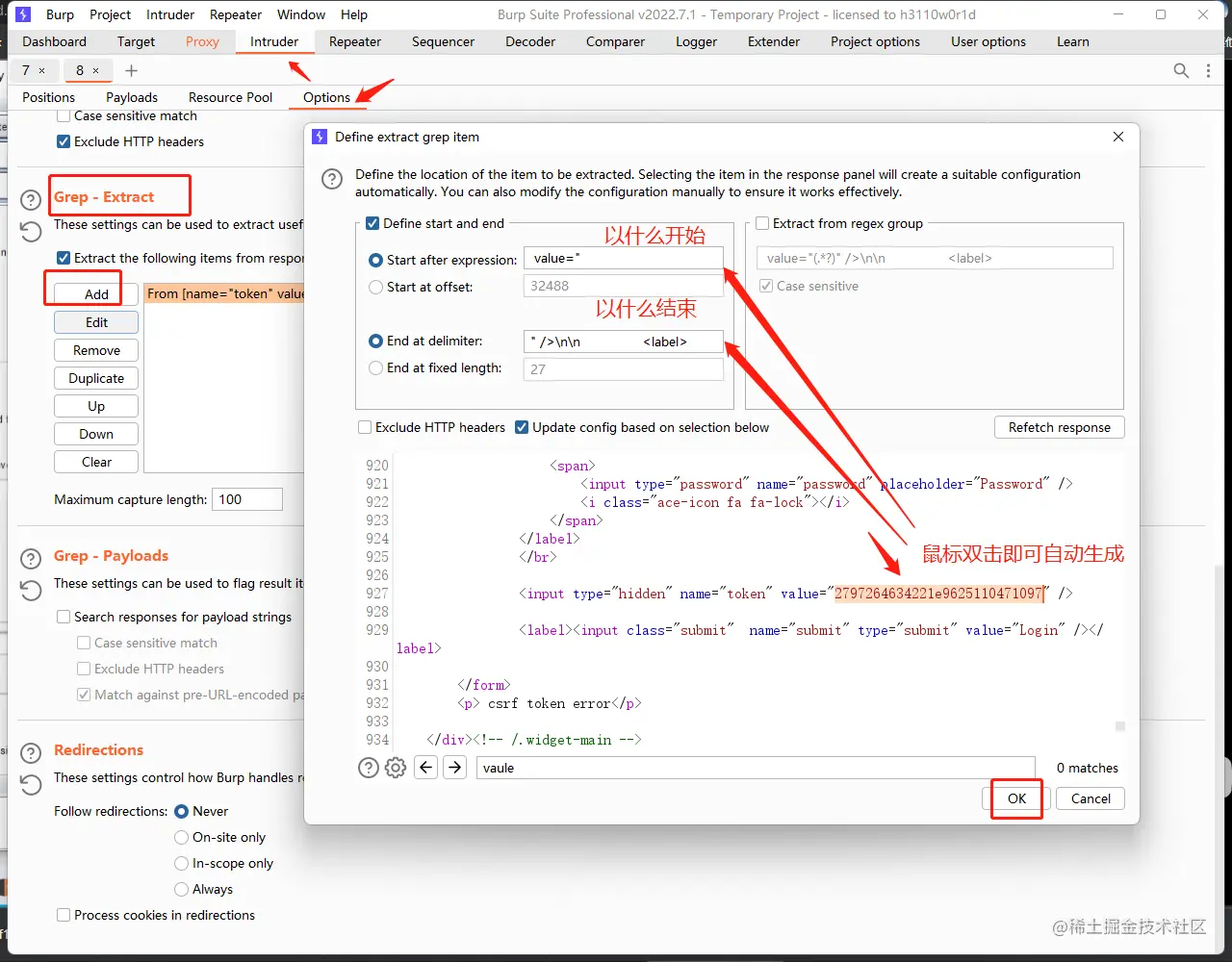This screenshot has height=962, width=1232.
Task: Reset Redirections settings to defaults
Action: click(x=32, y=785)
